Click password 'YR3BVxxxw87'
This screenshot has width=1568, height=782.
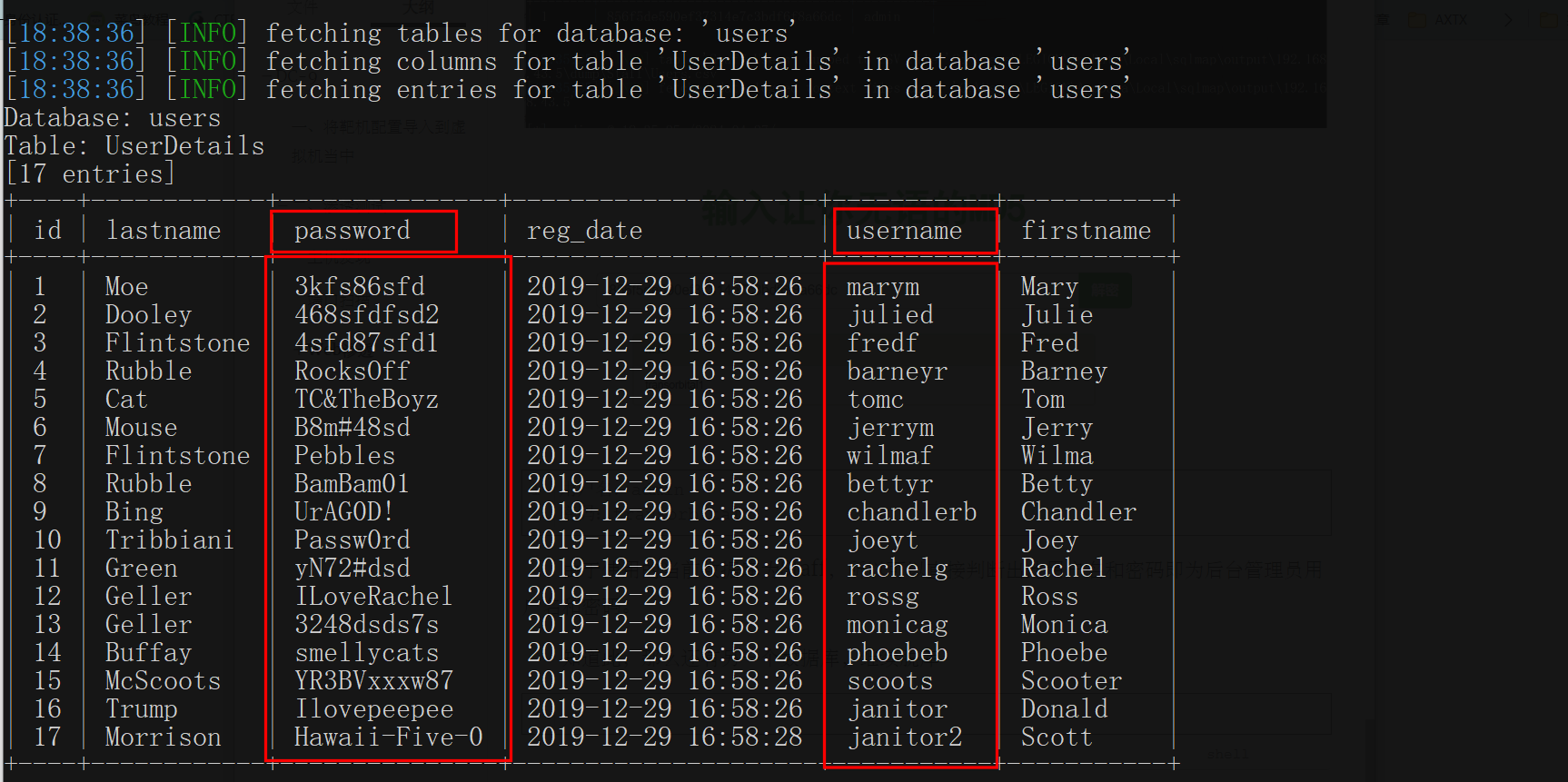[x=373, y=681]
